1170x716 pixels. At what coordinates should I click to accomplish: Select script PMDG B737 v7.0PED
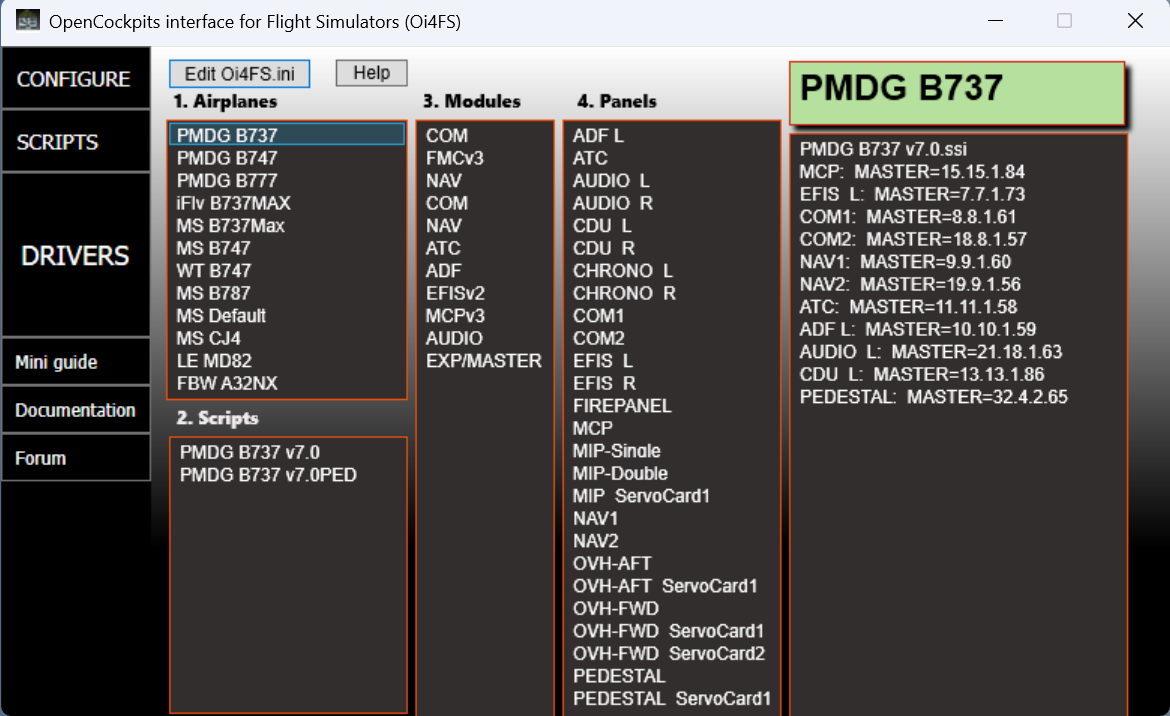[x=268, y=474]
